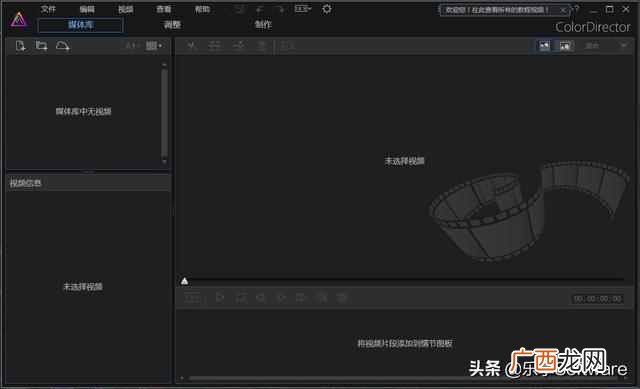
Task: Open the 视频 menu
Action: [x=125, y=9]
